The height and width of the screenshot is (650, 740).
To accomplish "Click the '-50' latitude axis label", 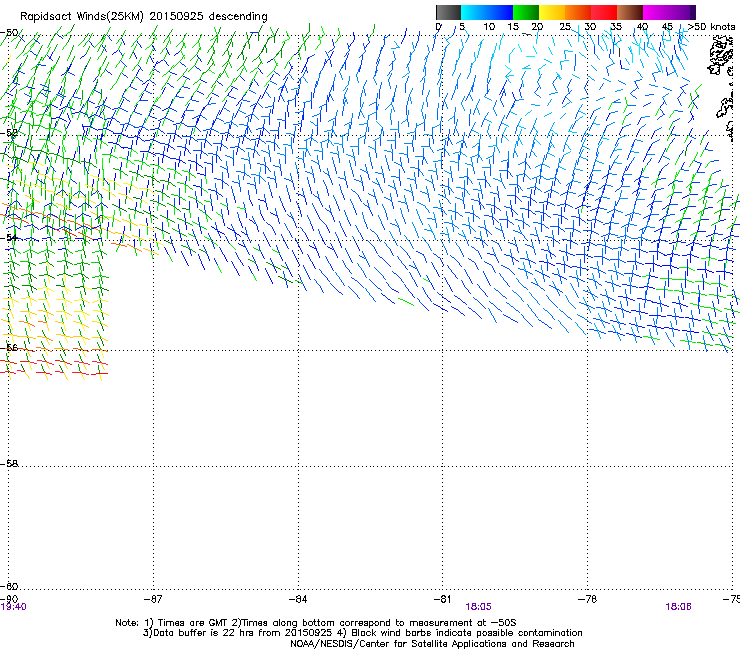I will click(9, 33).
